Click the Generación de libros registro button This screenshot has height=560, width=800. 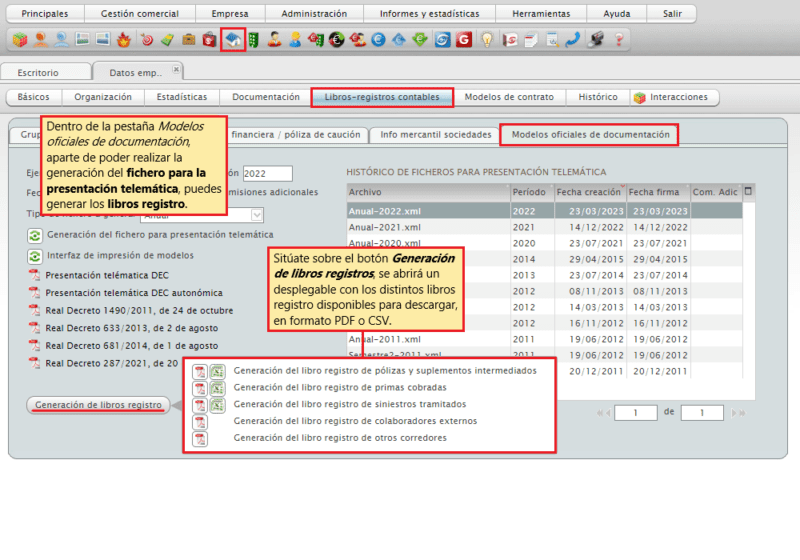(x=98, y=405)
